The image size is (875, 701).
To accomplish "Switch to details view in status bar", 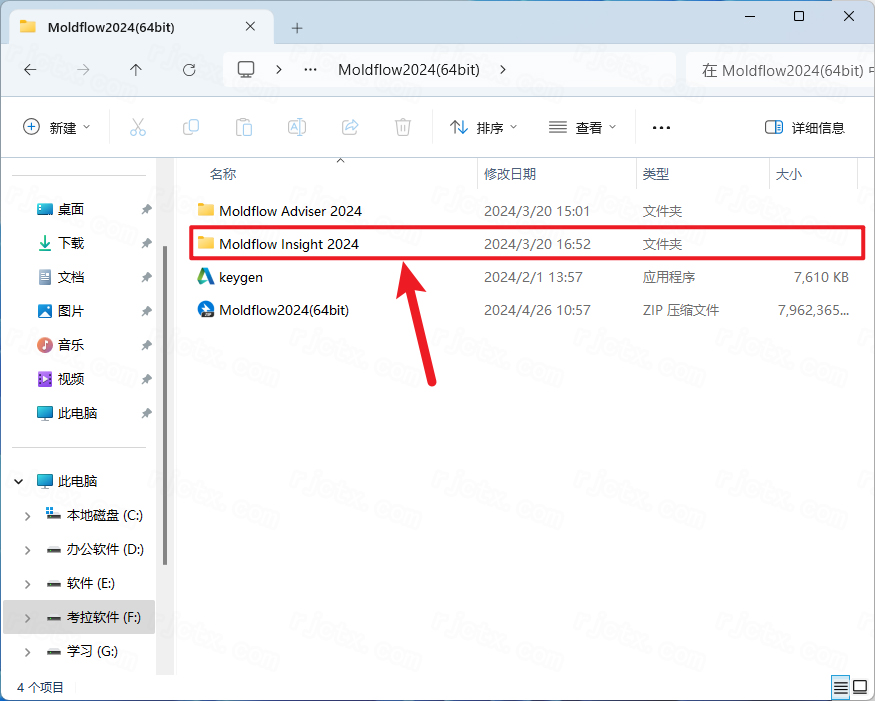I will coord(841,687).
